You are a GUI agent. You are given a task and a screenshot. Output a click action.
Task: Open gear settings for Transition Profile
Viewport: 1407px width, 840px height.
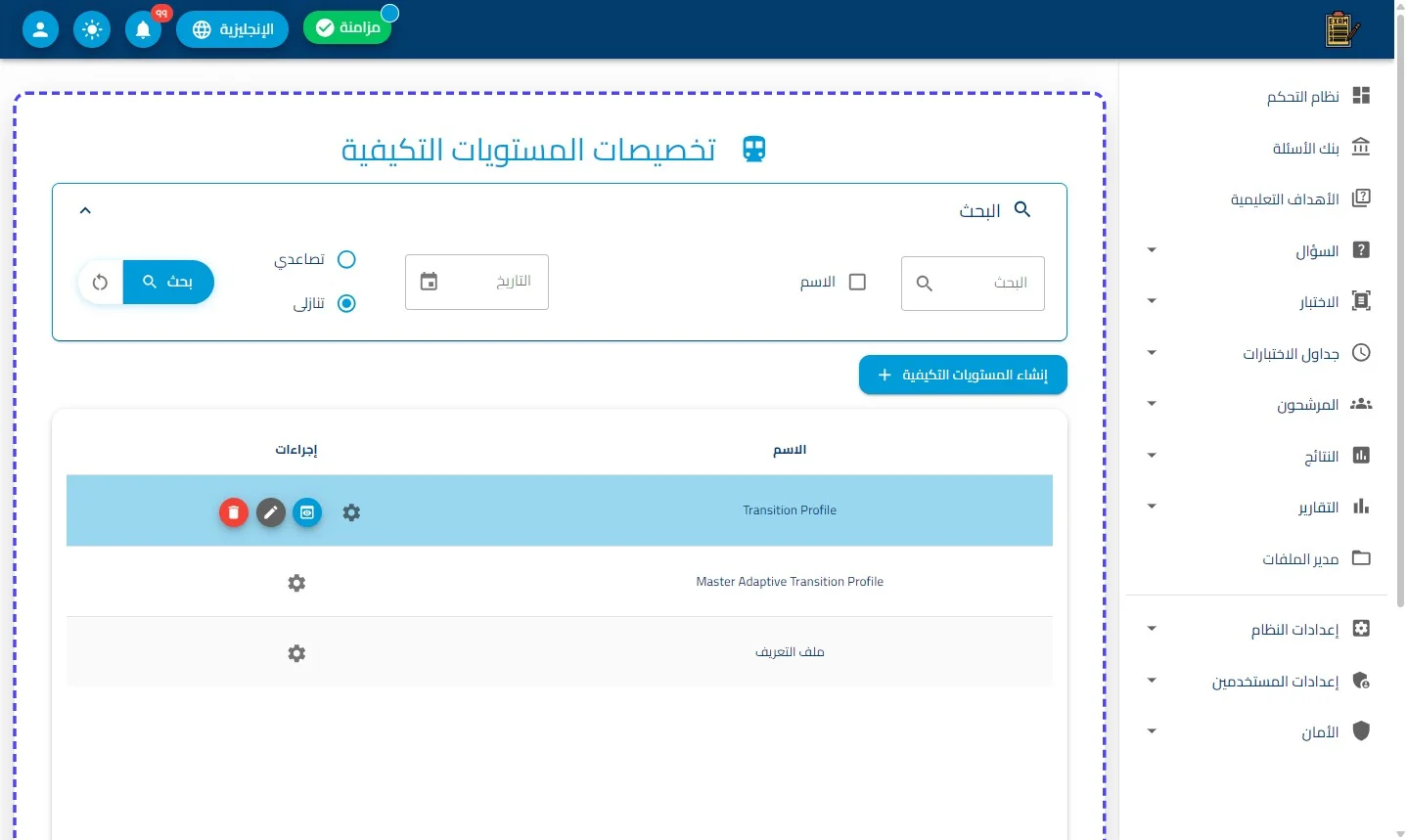pyautogui.click(x=351, y=512)
